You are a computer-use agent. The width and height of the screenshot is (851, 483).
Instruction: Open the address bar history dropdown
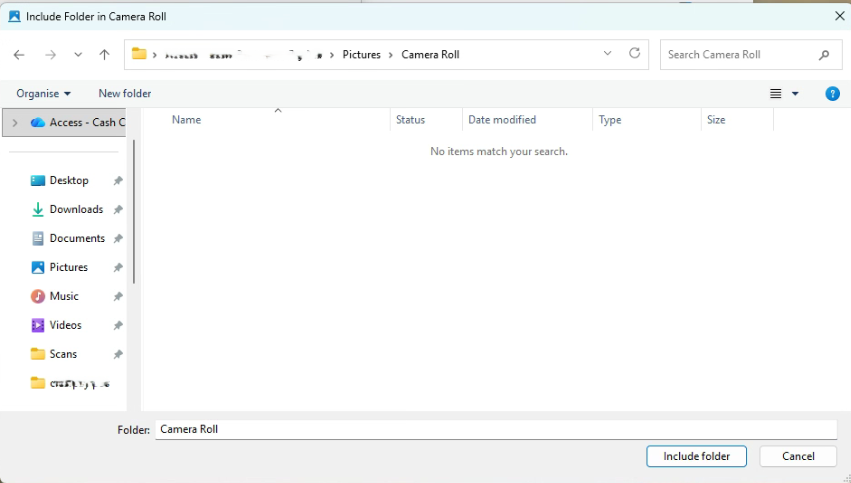(x=607, y=53)
